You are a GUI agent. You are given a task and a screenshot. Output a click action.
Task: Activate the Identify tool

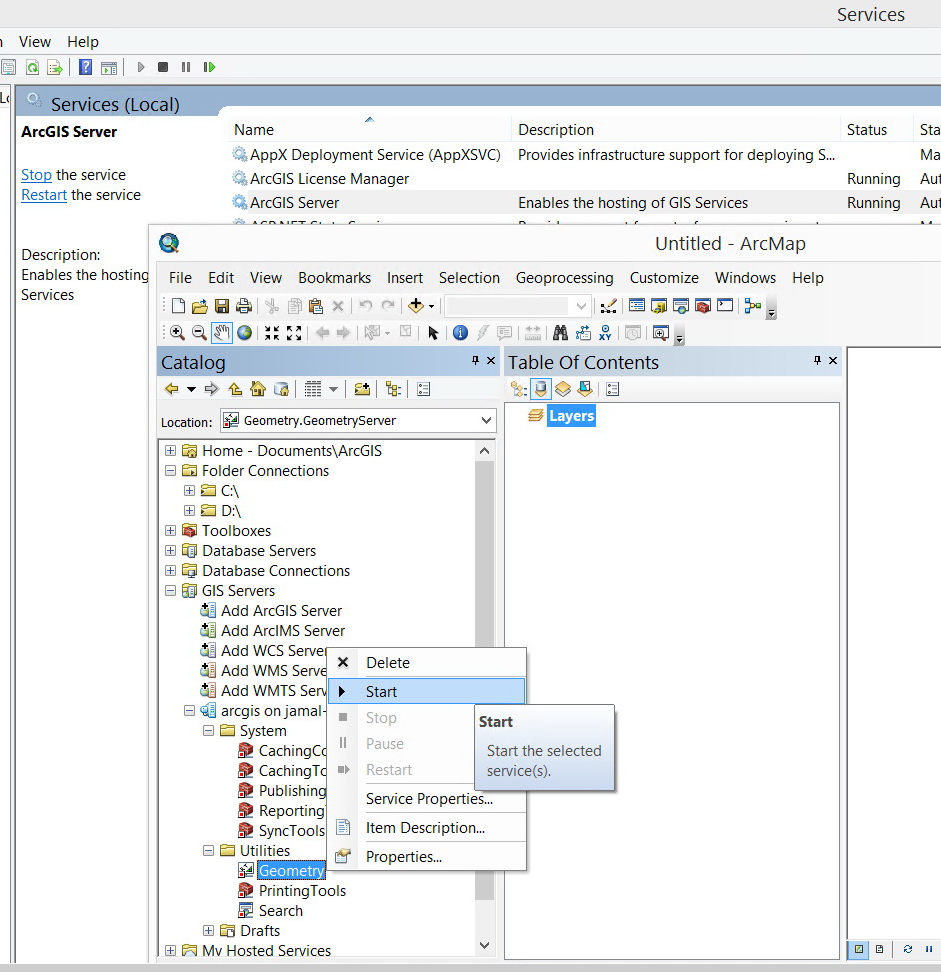460,333
